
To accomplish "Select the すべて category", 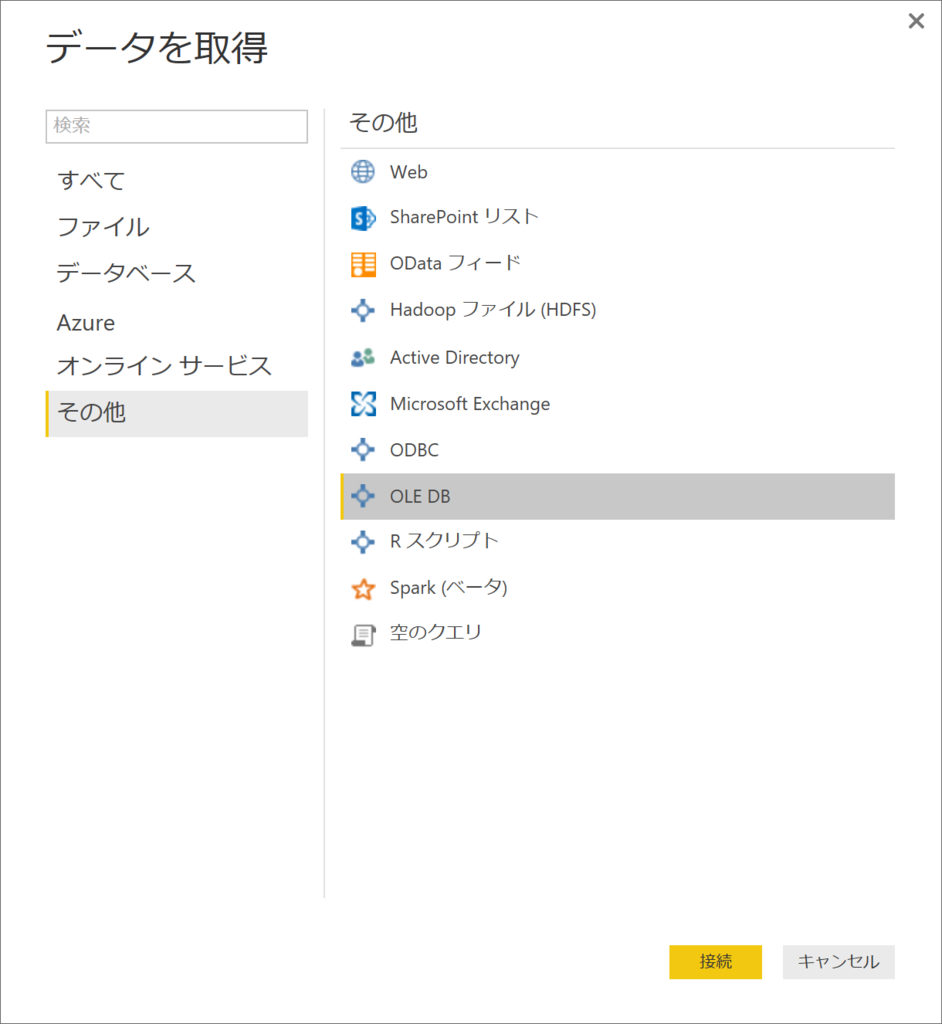I will (176, 180).
